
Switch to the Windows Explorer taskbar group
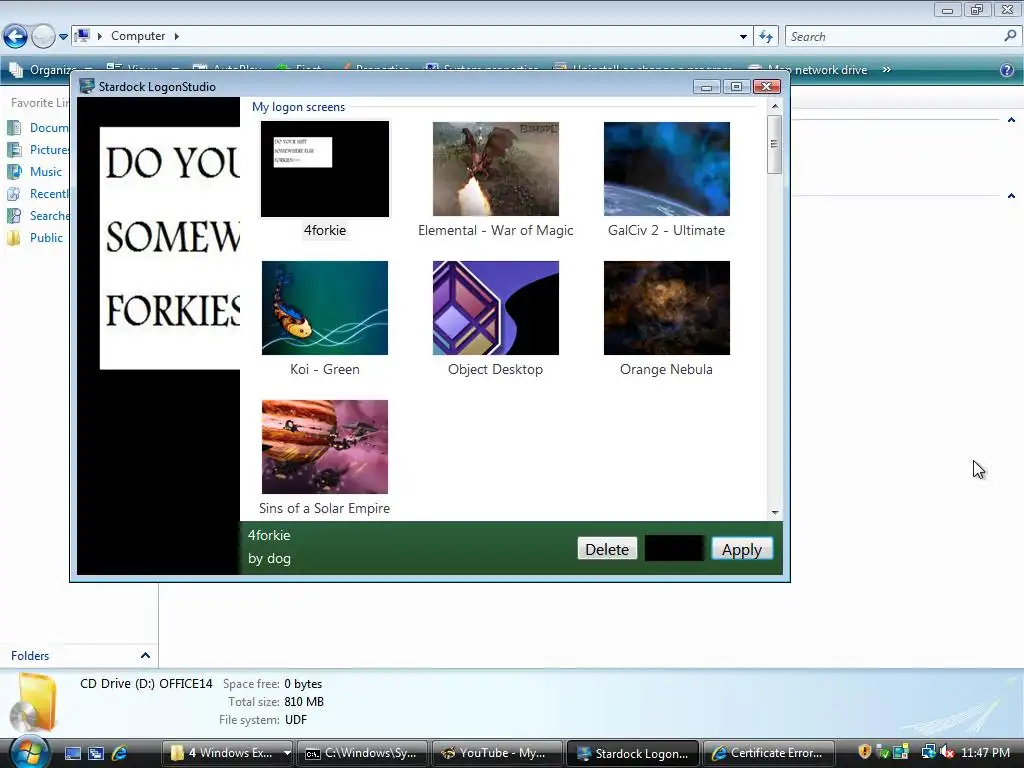pos(222,753)
